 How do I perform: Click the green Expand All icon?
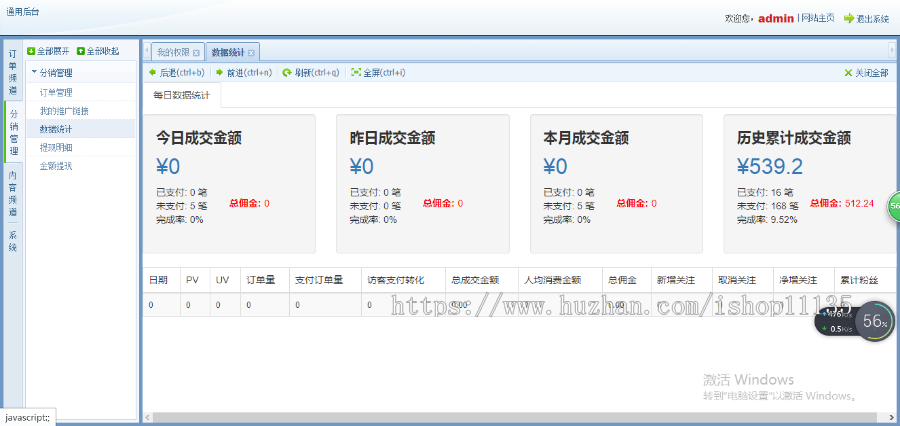point(31,51)
